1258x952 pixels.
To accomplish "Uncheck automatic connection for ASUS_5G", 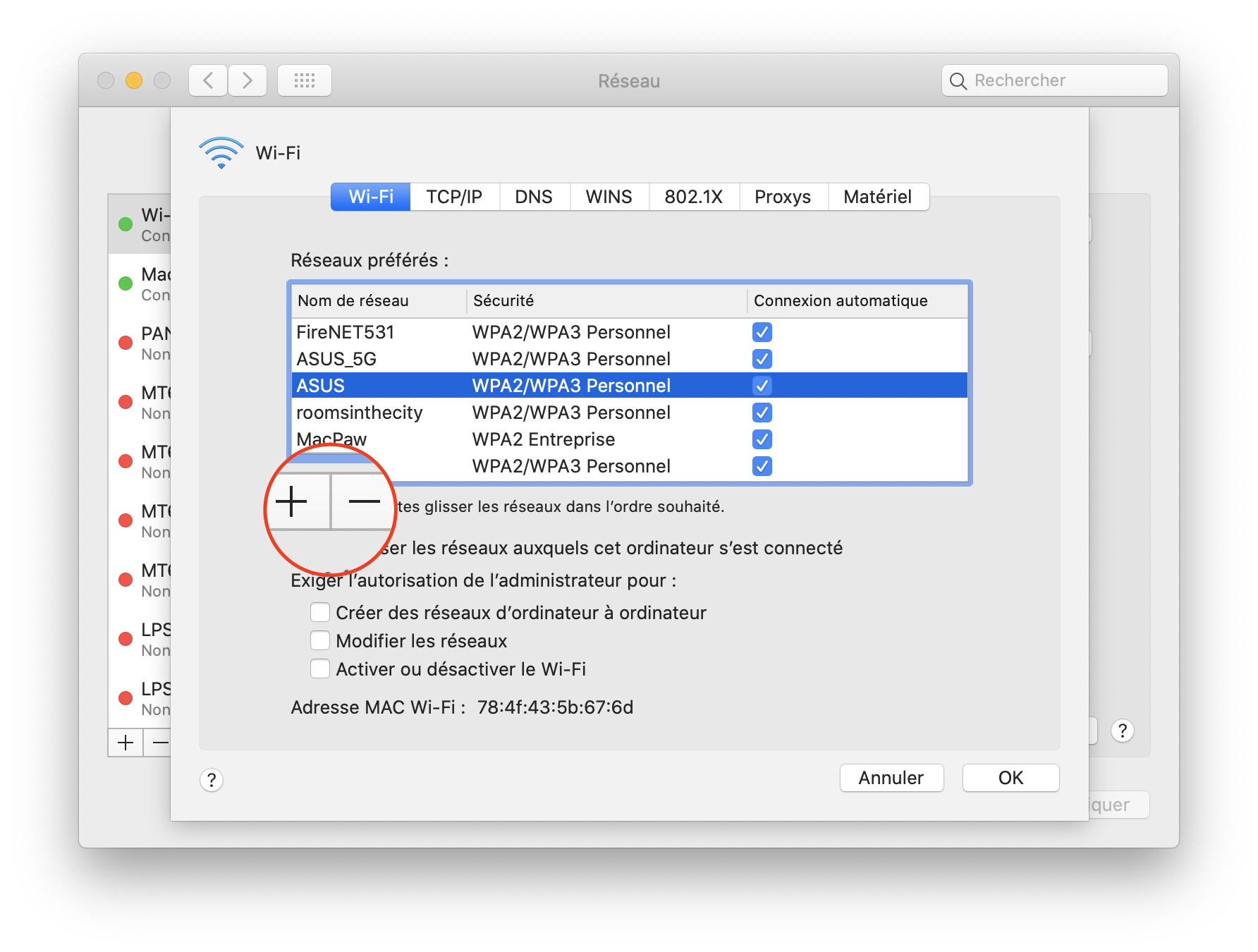I will pos(762,359).
